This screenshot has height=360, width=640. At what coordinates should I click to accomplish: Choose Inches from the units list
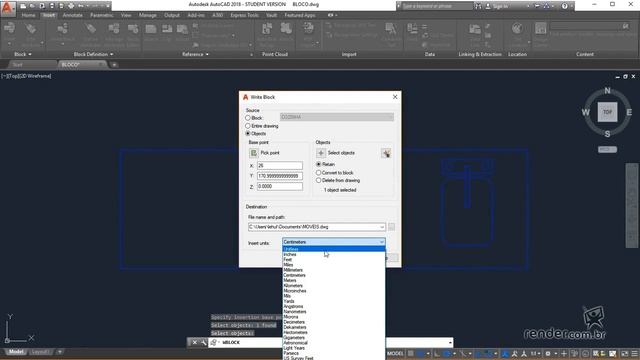(333, 254)
